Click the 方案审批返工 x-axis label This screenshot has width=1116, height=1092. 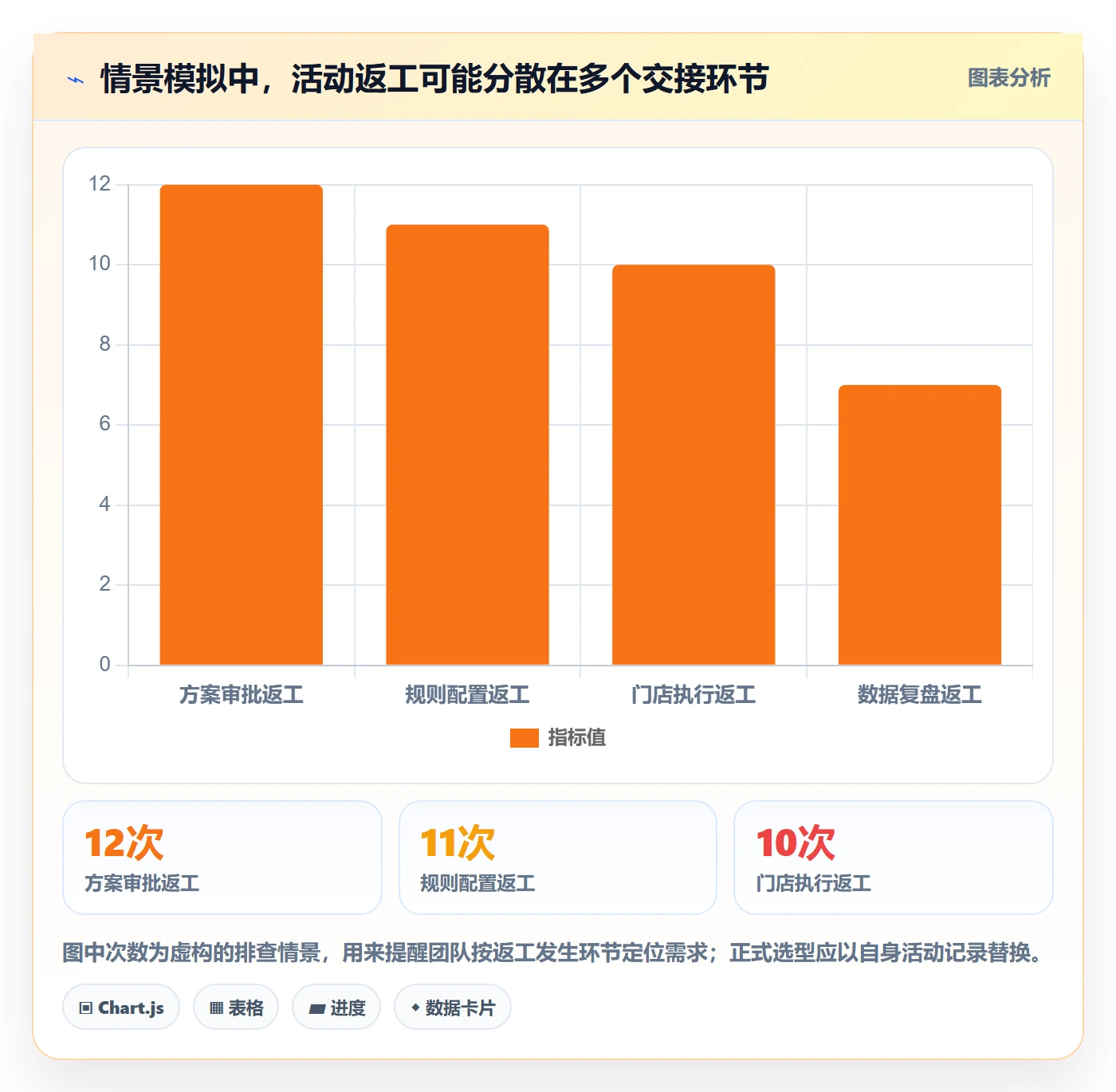pos(242,695)
